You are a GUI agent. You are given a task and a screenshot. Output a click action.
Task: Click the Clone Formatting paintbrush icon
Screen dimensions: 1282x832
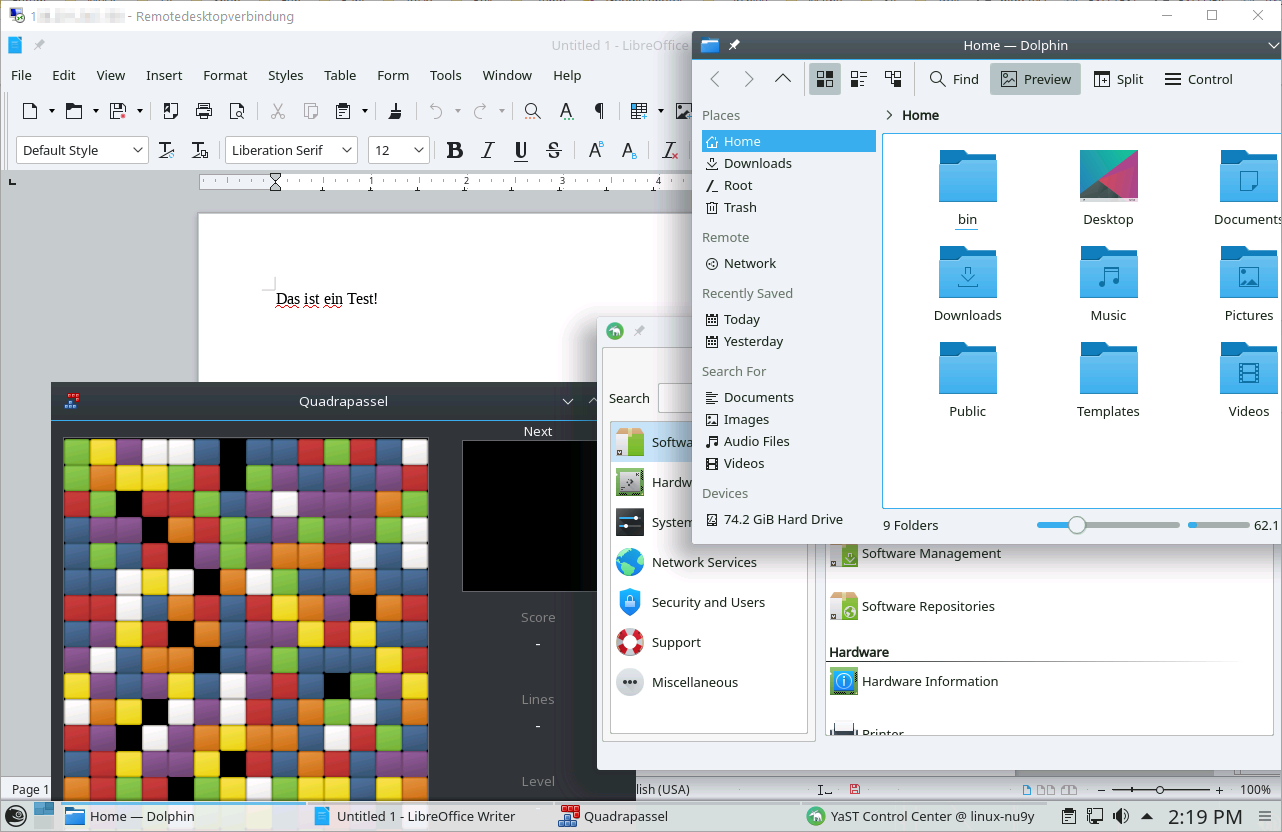[395, 111]
